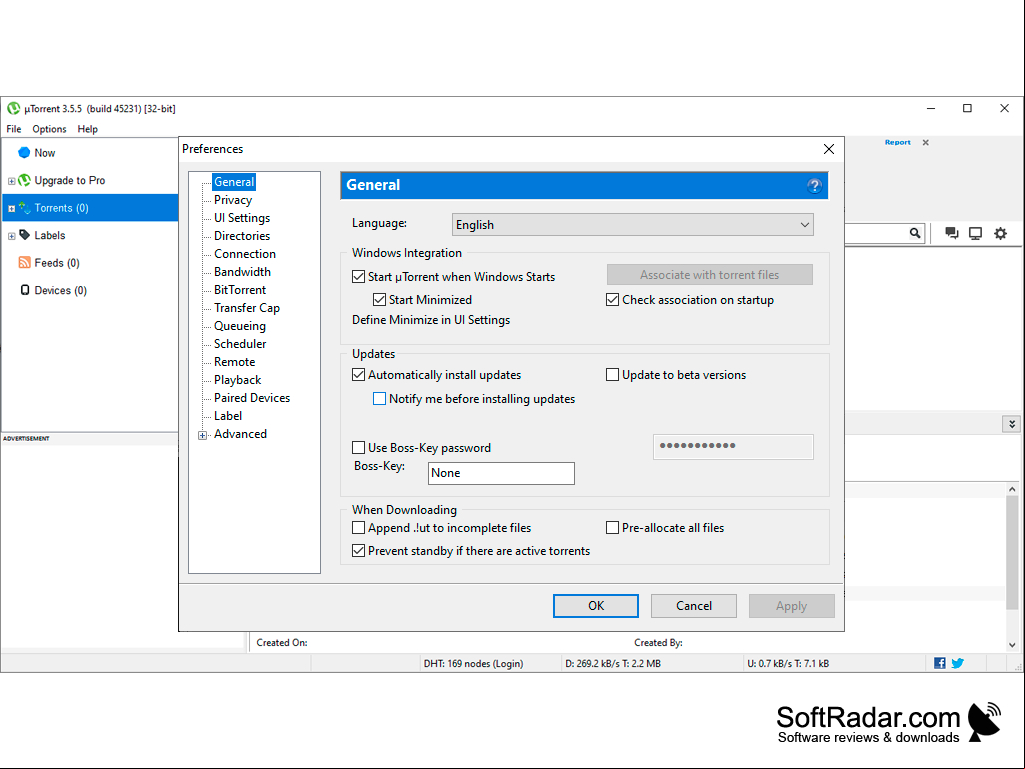This screenshot has width=1025, height=769.
Task: Click the remote monitor icon in toolbar
Action: tap(975, 233)
